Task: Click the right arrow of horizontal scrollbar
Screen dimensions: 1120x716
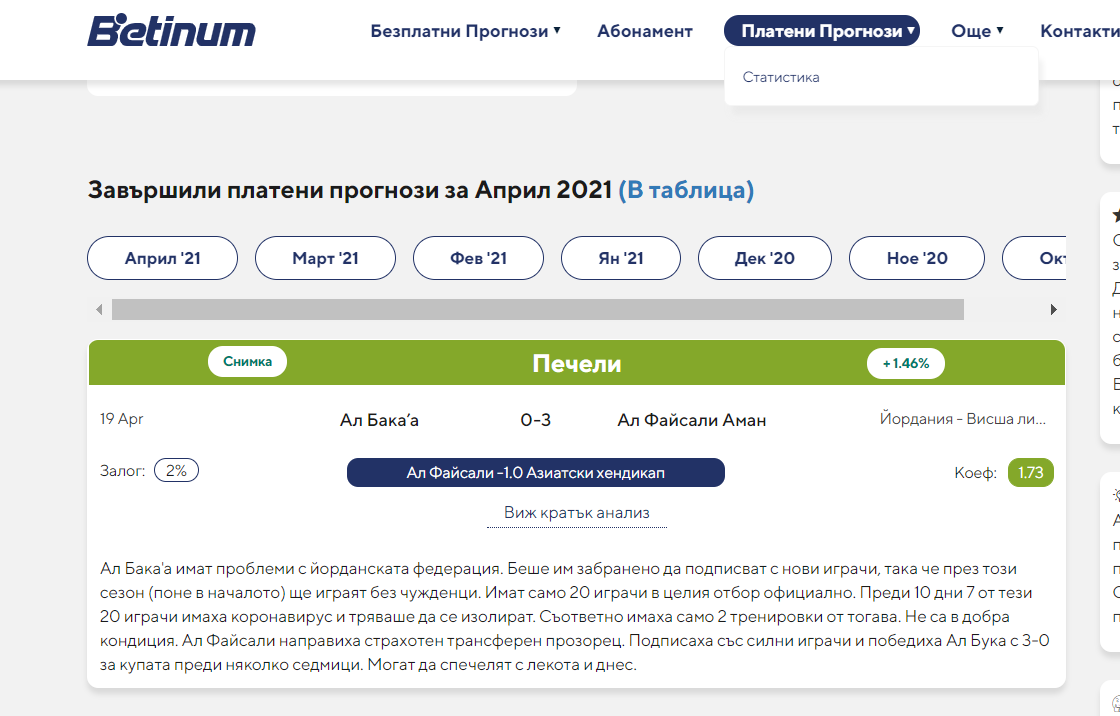Action: [1053, 310]
